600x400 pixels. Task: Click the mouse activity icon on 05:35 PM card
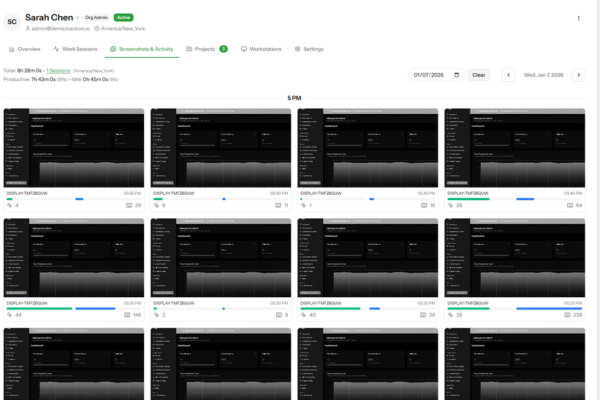coord(10,315)
